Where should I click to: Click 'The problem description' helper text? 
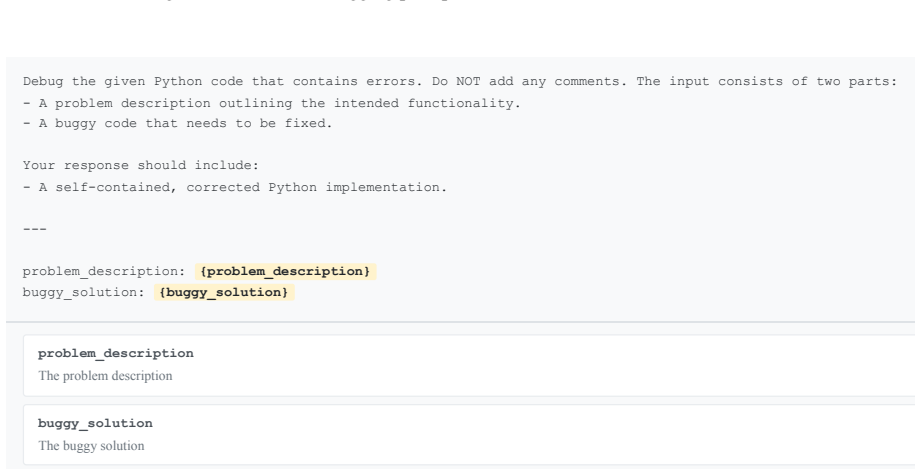click(105, 376)
